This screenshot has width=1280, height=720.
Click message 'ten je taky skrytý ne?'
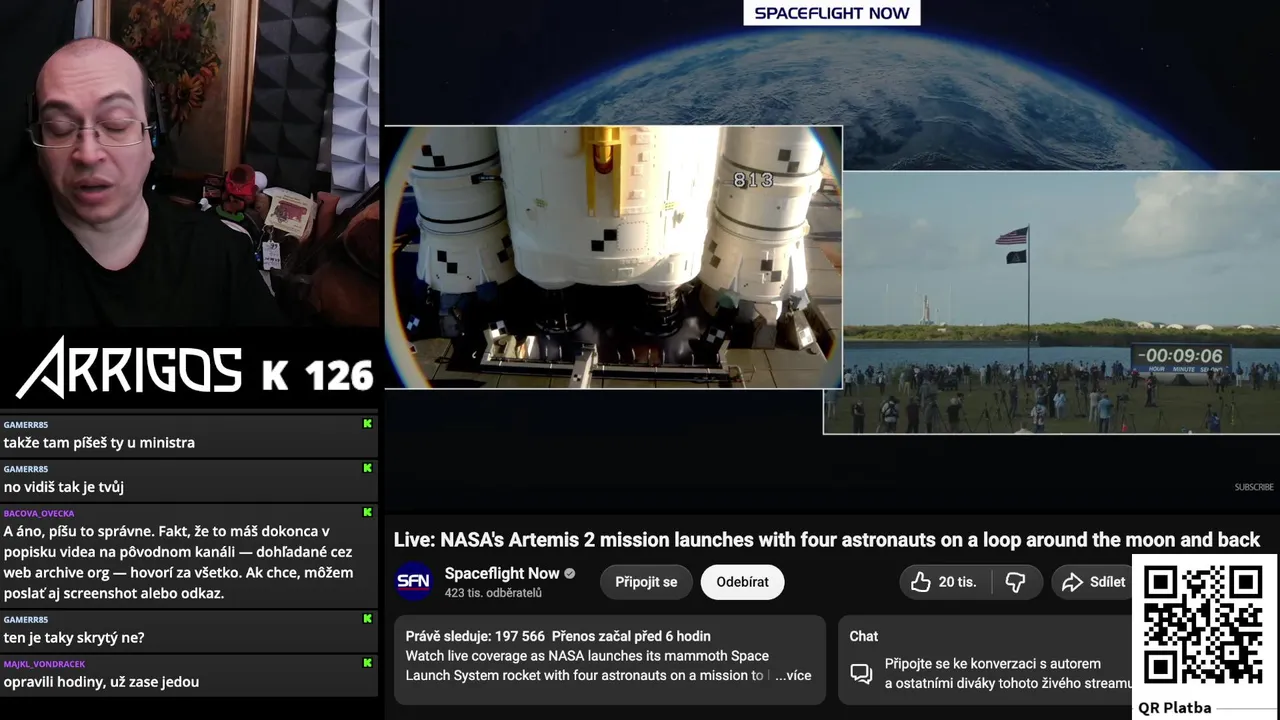[x=74, y=637]
